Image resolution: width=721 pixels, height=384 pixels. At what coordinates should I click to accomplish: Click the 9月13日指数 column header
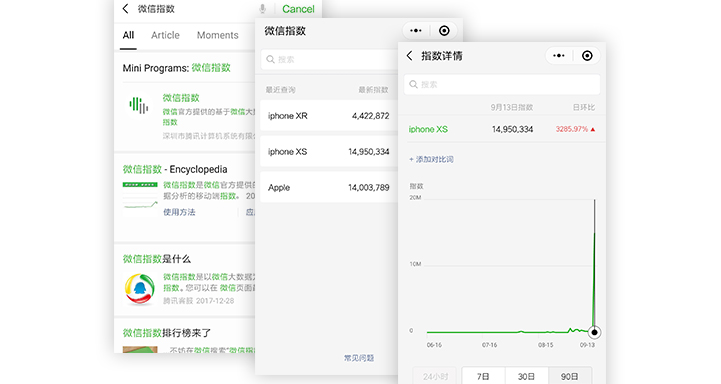click(511, 107)
